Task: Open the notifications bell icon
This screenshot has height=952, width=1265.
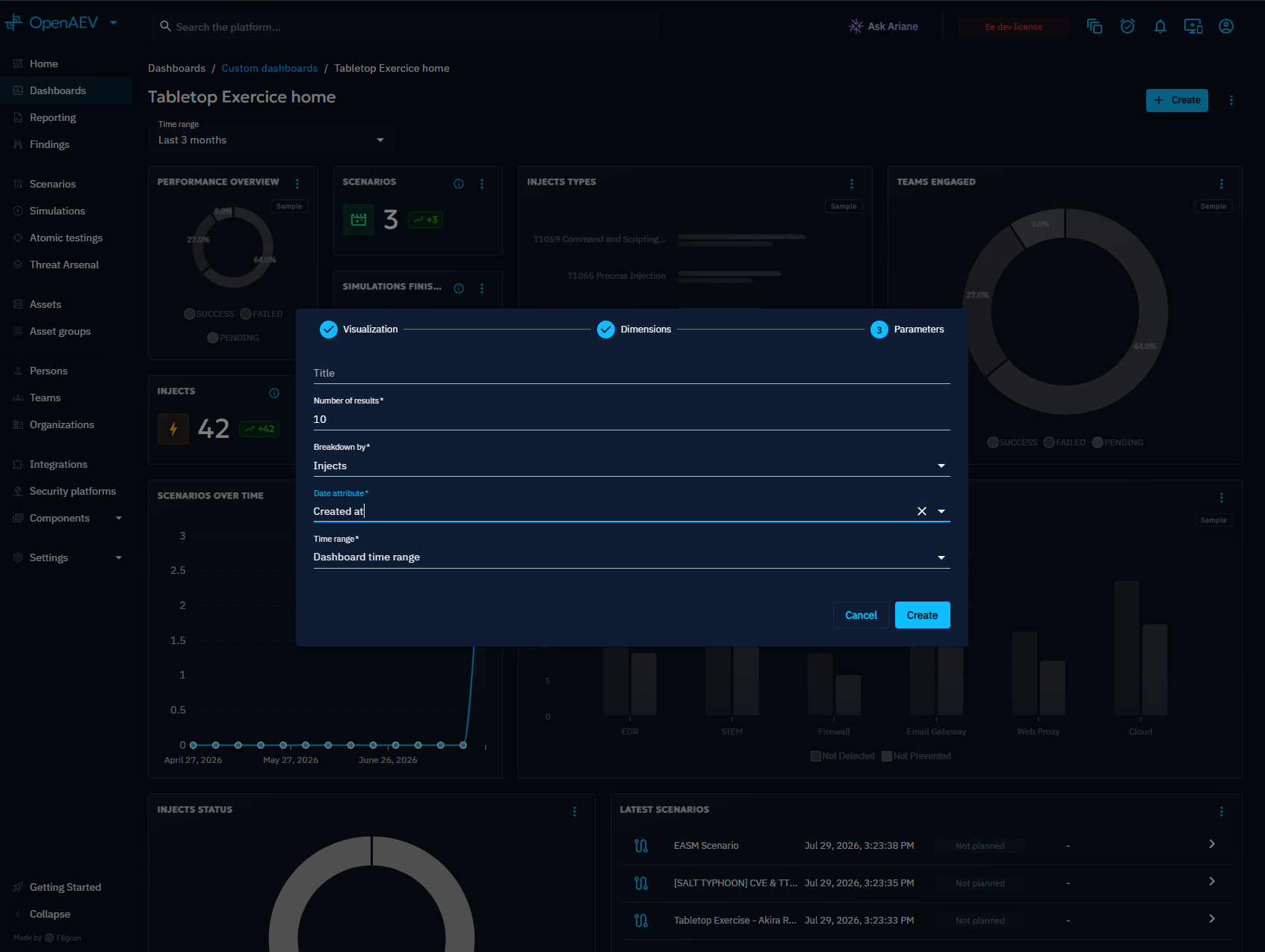Action: click(1160, 27)
